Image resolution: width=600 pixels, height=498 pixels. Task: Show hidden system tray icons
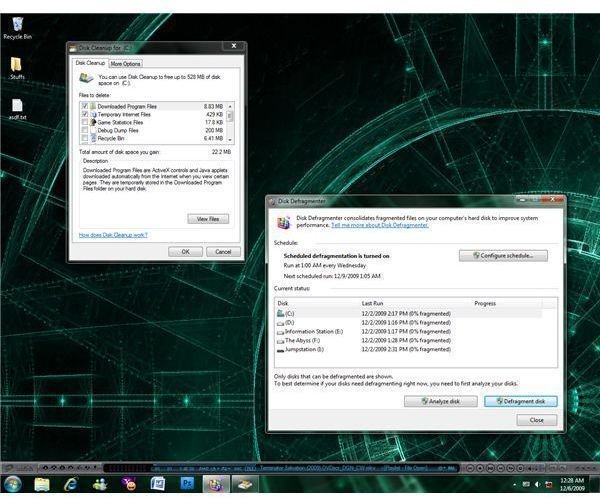[x=514, y=485]
